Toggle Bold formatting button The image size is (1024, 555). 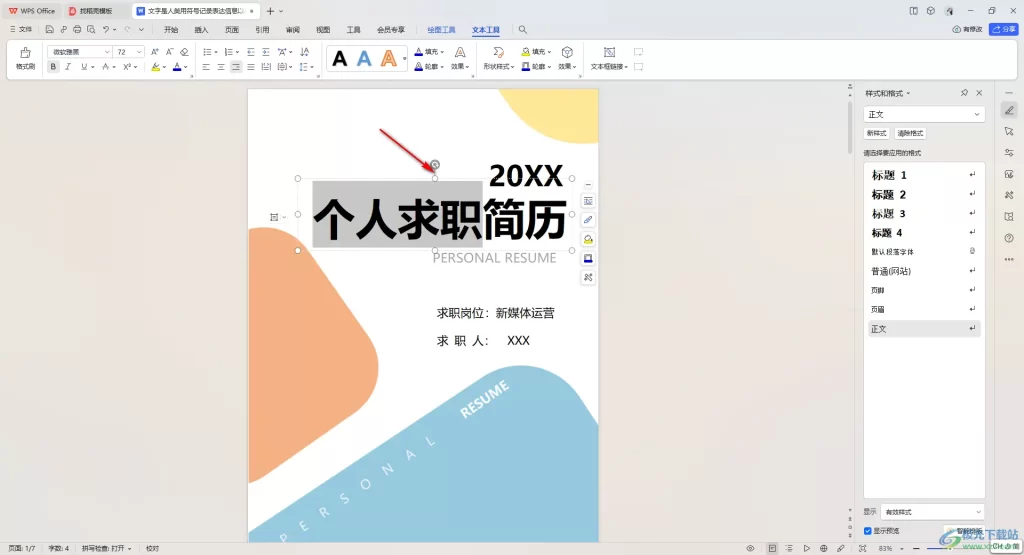pyautogui.click(x=53, y=67)
